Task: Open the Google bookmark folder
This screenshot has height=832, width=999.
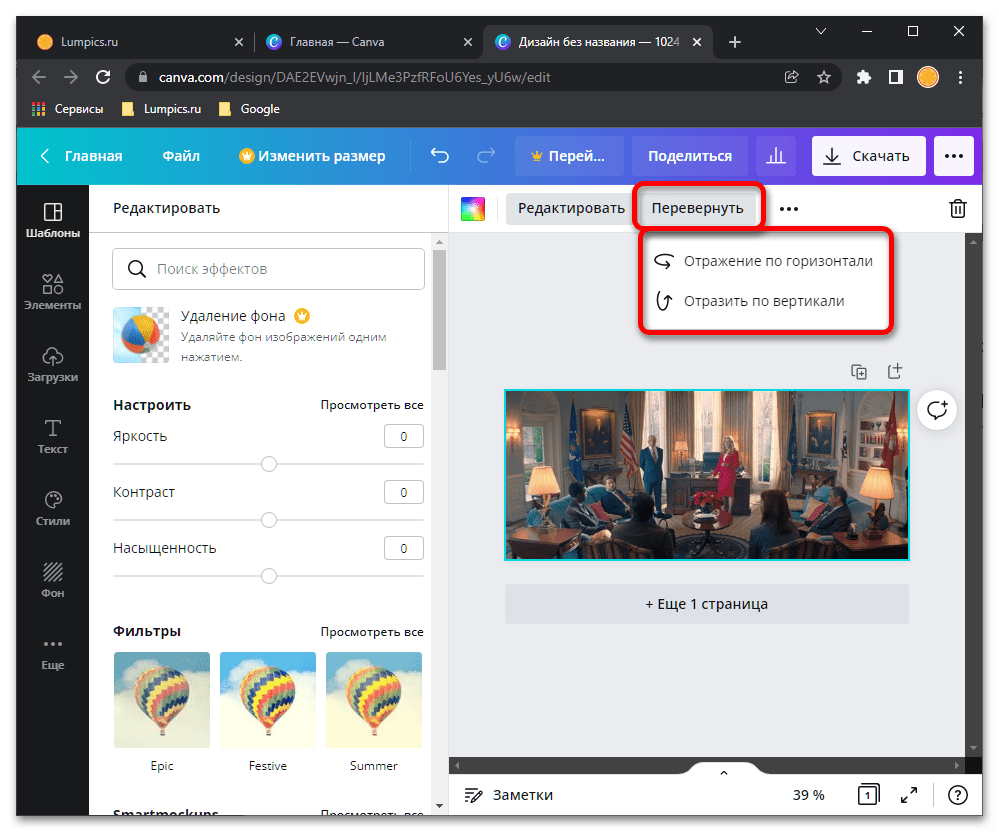Action: pyautogui.click(x=249, y=109)
